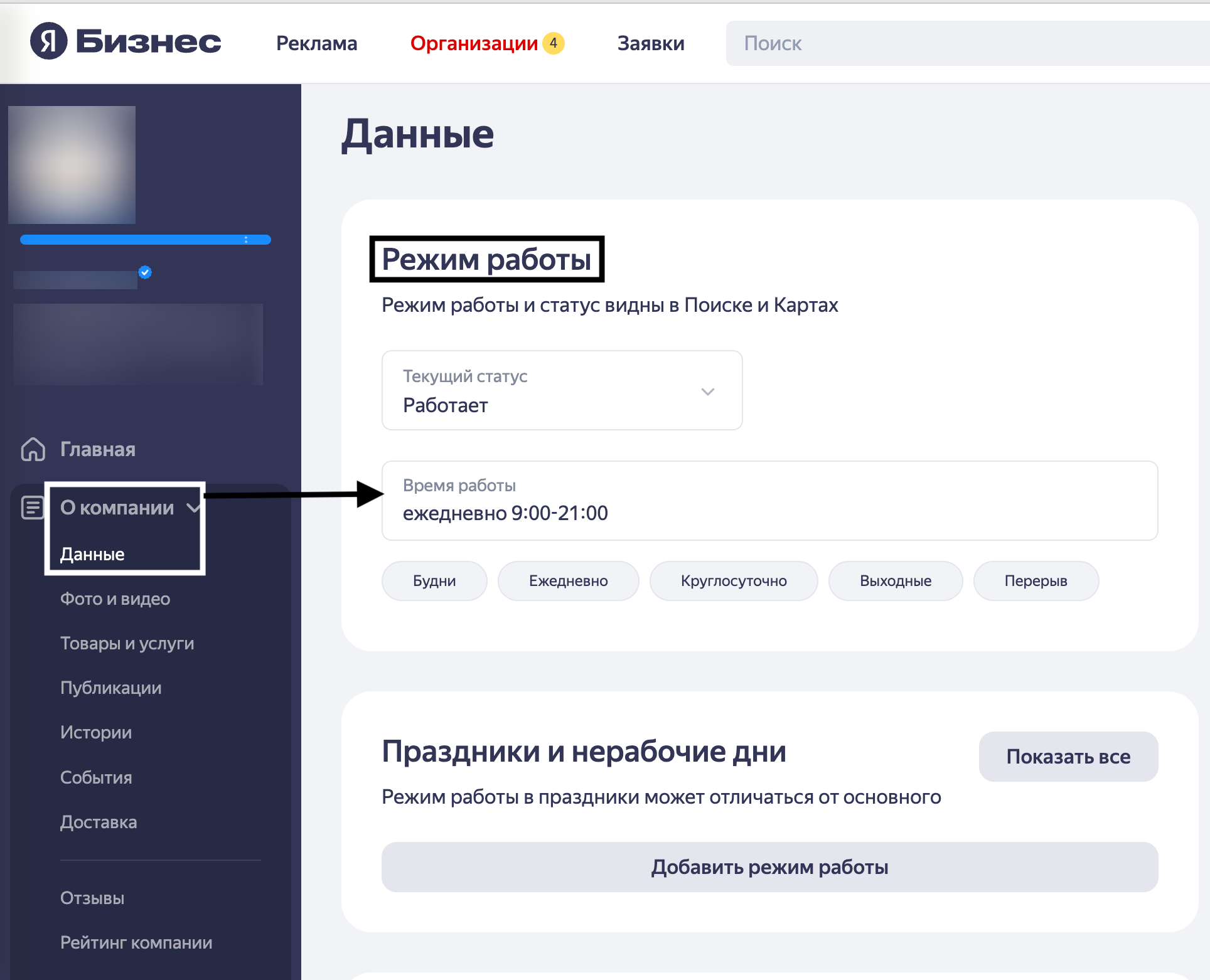The height and width of the screenshot is (980, 1210).
Task: Click the Данные page heading
Action: tap(417, 134)
